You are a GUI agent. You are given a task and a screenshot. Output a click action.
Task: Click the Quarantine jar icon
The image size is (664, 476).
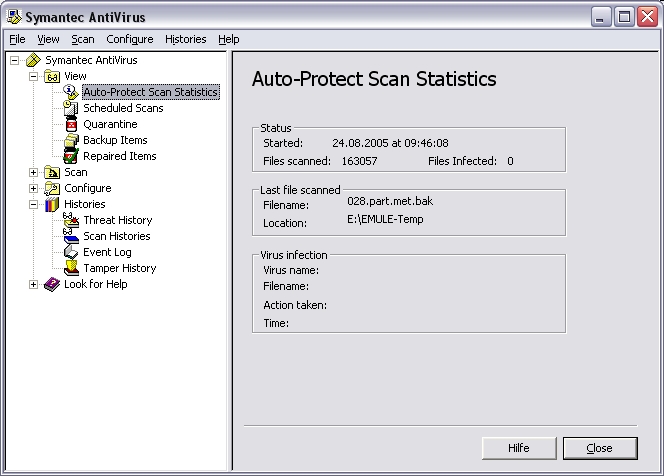(71, 125)
